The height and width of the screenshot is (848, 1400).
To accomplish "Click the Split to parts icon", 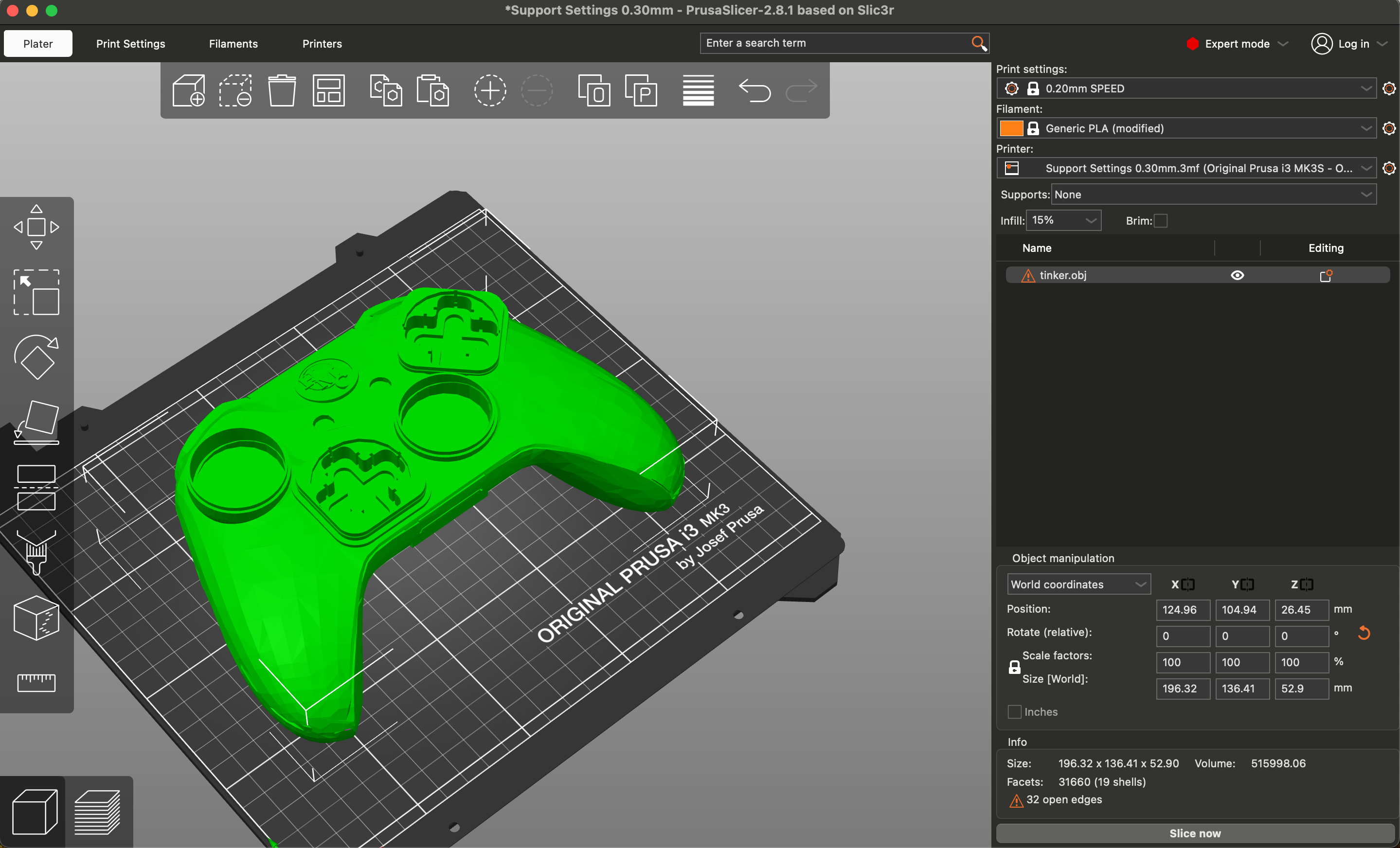I will tap(641, 90).
